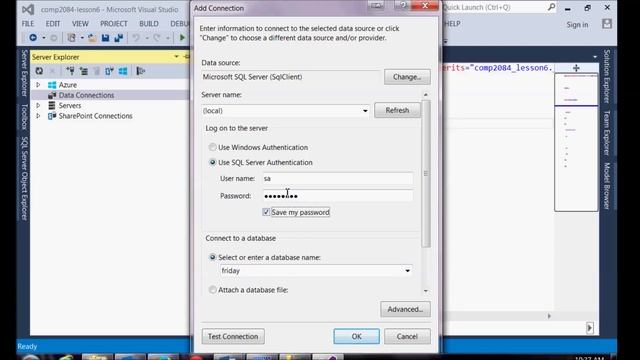Click Cancel in Add Connection dialog

(407, 336)
